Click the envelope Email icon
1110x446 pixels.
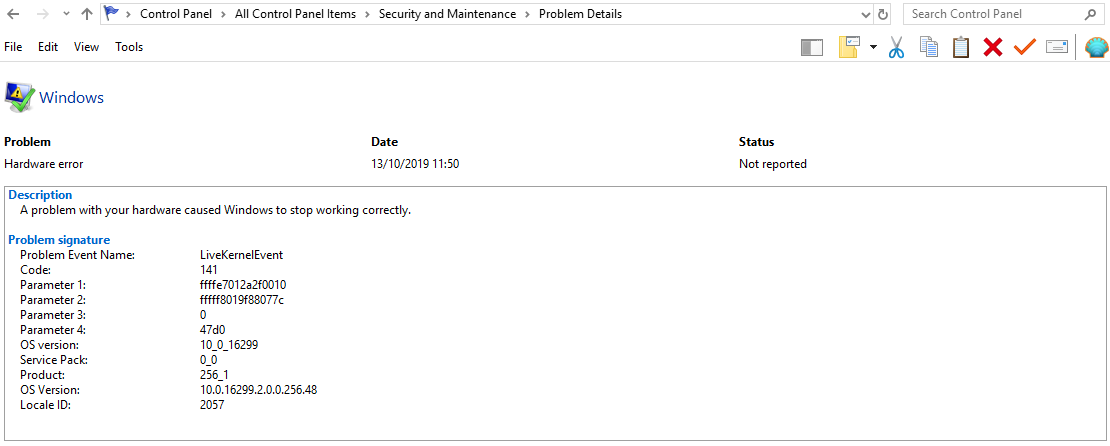point(1057,47)
